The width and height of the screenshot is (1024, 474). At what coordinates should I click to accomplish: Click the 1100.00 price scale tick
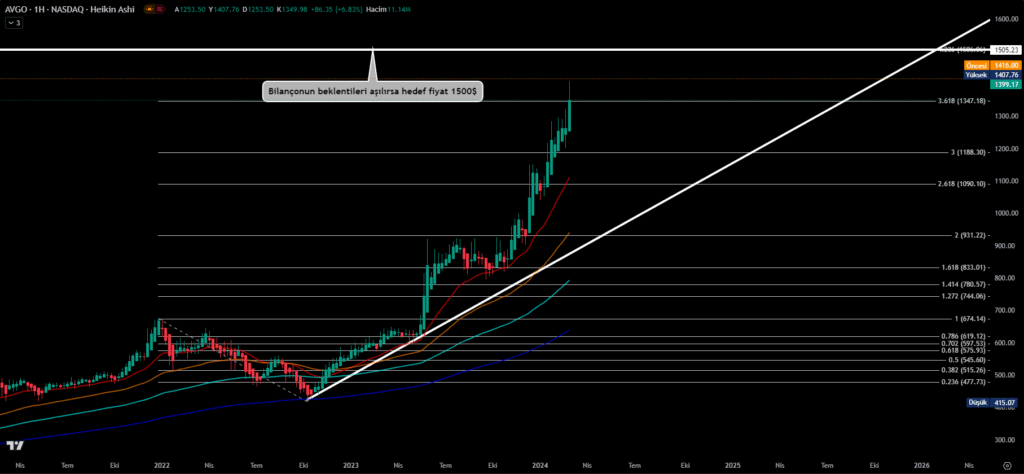pyautogui.click(x=1005, y=181)
